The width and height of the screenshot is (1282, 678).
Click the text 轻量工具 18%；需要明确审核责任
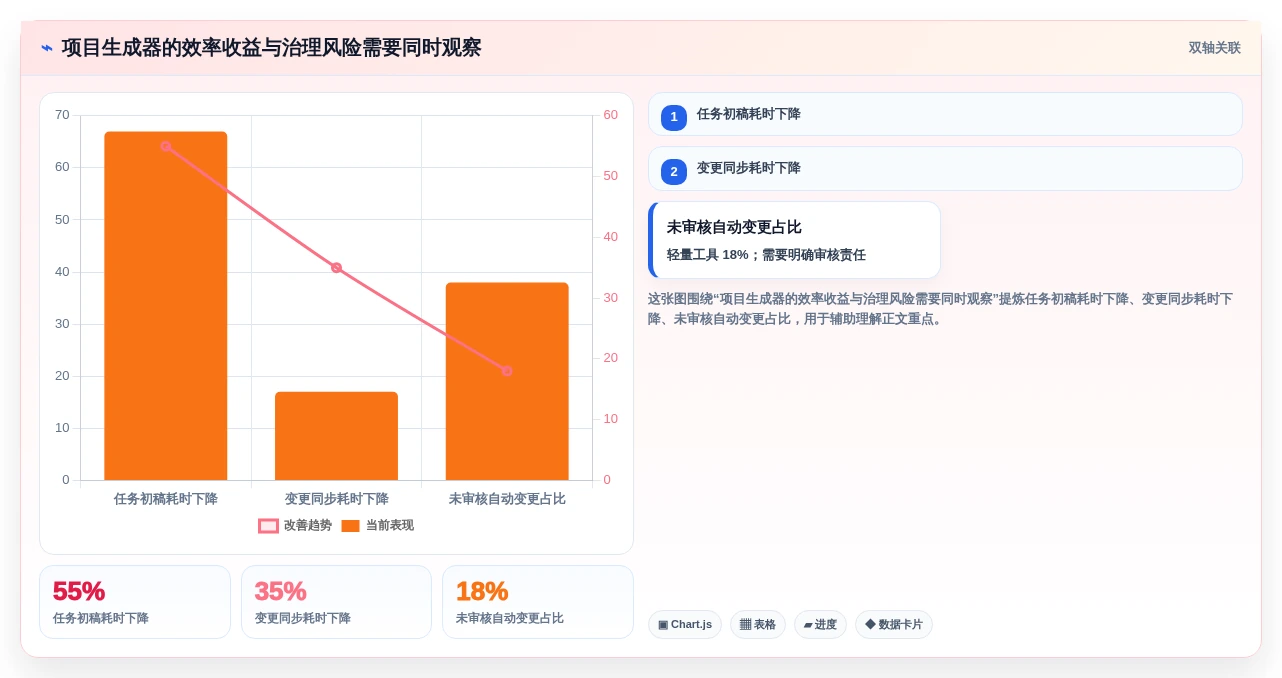pos(766,255)
